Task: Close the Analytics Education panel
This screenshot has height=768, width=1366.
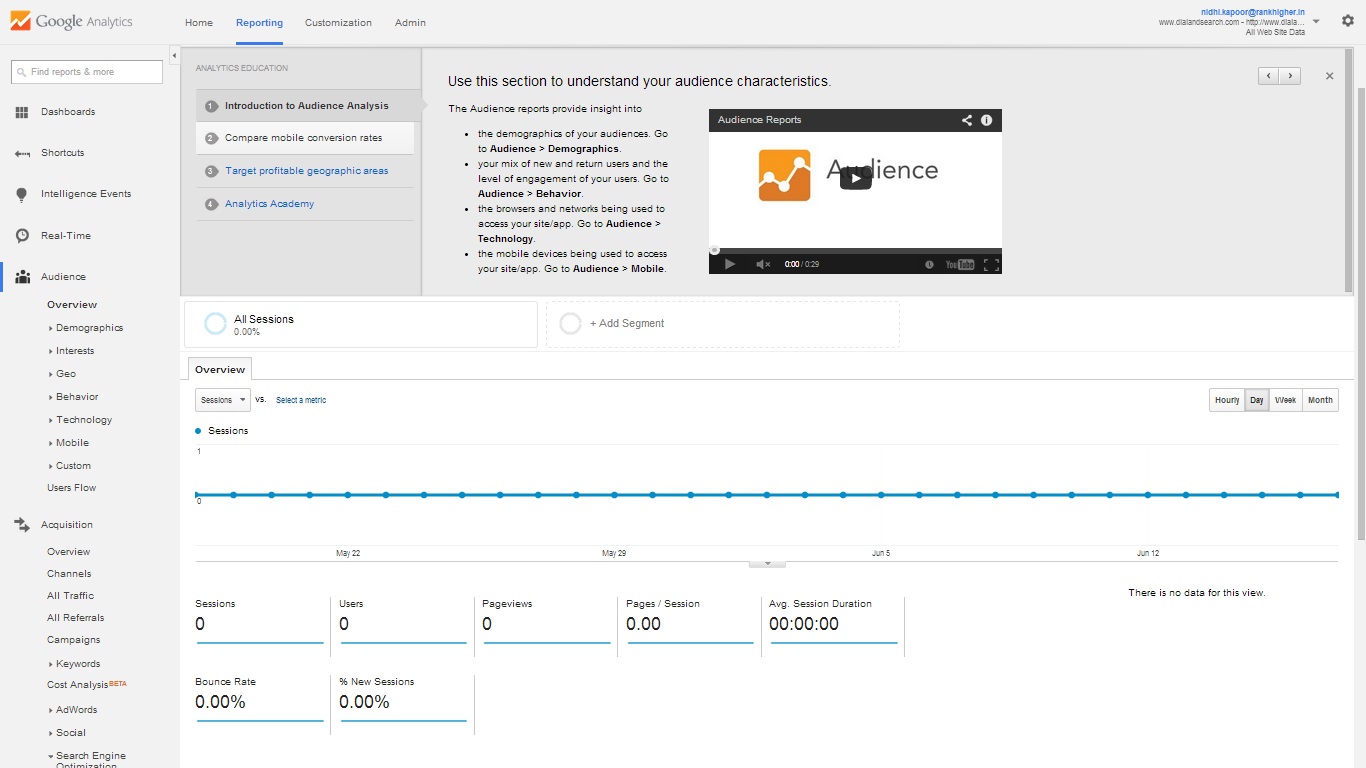Action: coord(1329,76)
